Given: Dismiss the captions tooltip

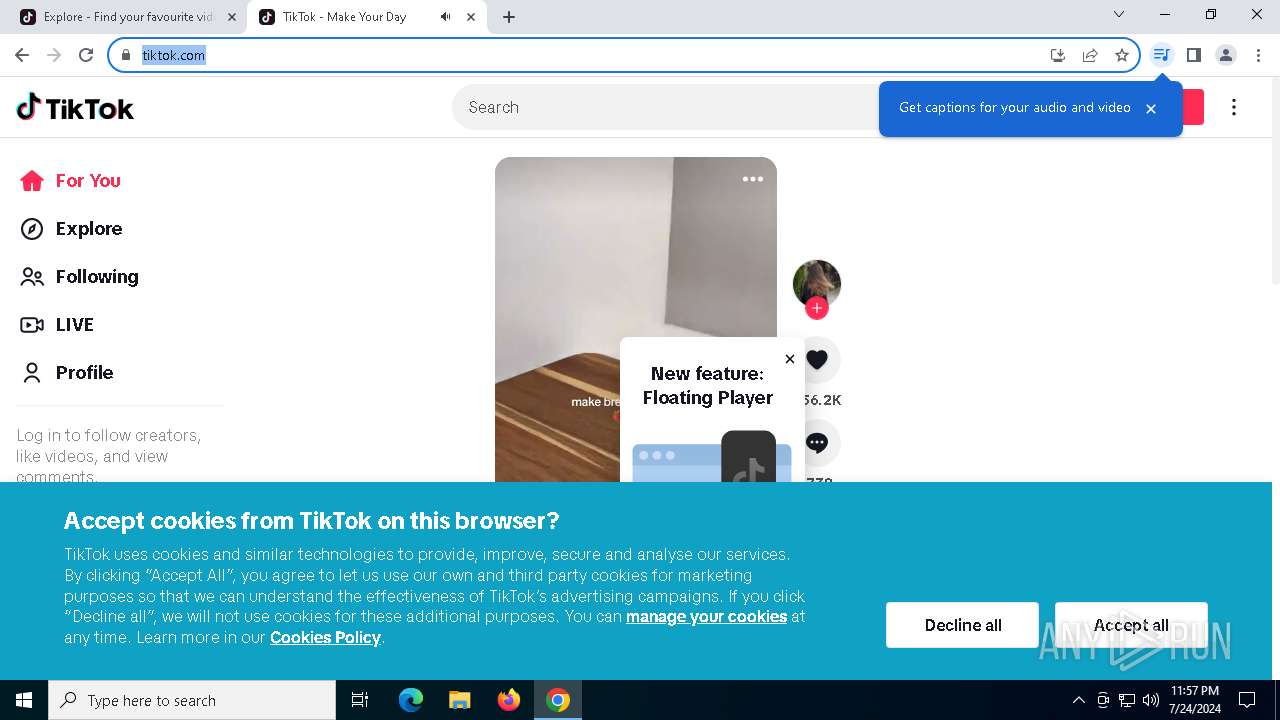Looking at the screenshot, I should click(1151, 109).
